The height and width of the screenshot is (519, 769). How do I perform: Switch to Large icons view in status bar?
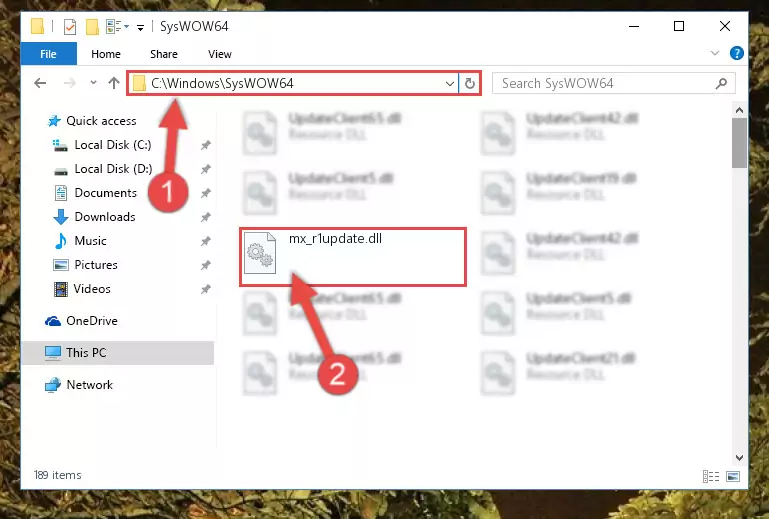tap(733, 476)
